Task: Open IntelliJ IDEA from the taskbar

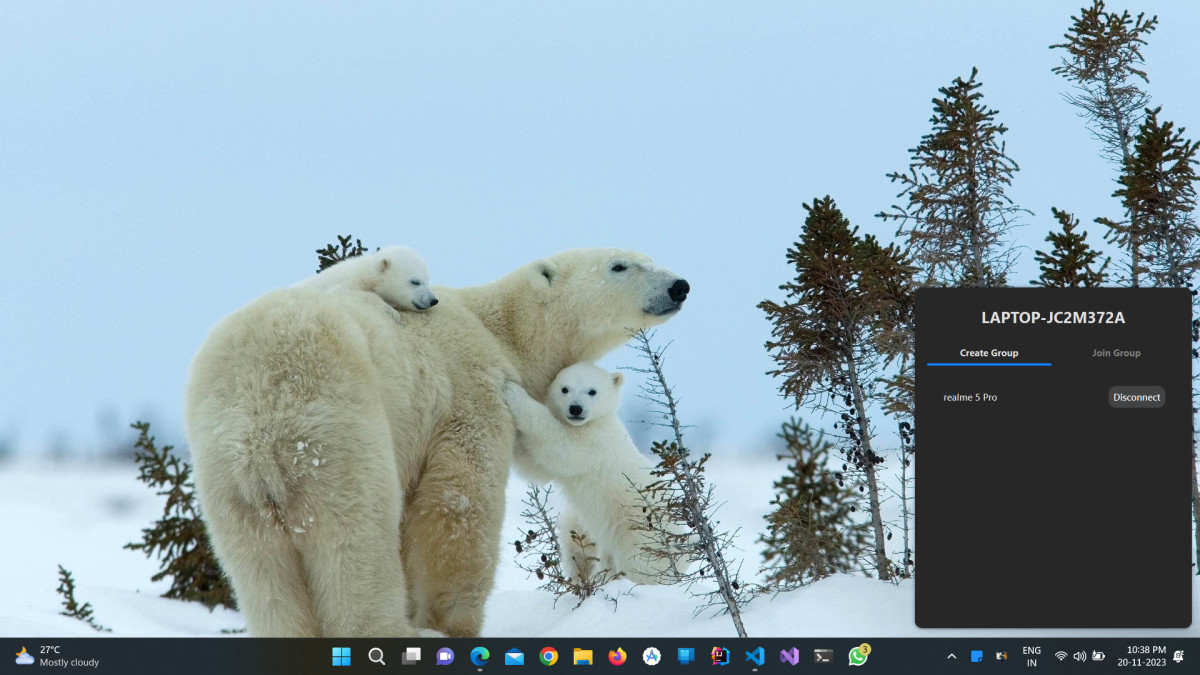Action: pyautogui.click(x=720, y=656)
